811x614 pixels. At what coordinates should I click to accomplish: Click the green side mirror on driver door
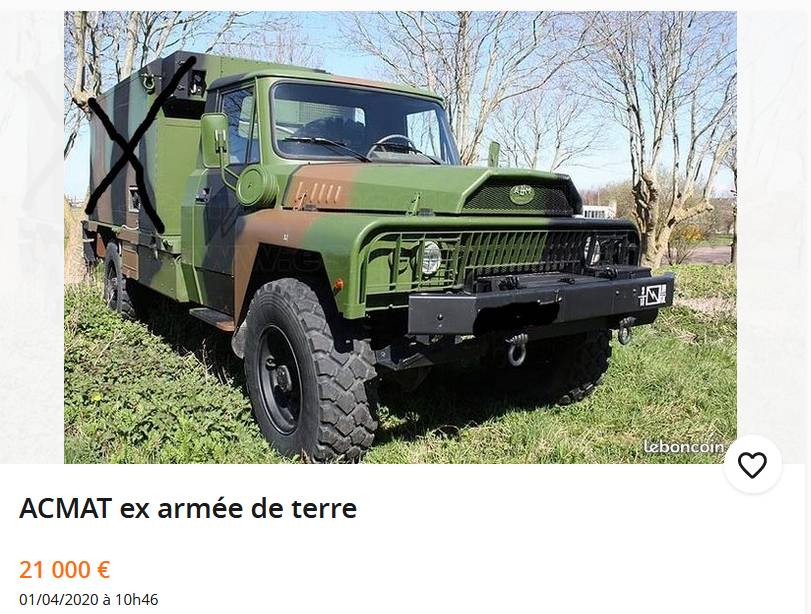pyautogui.click(x=215, y=140)
